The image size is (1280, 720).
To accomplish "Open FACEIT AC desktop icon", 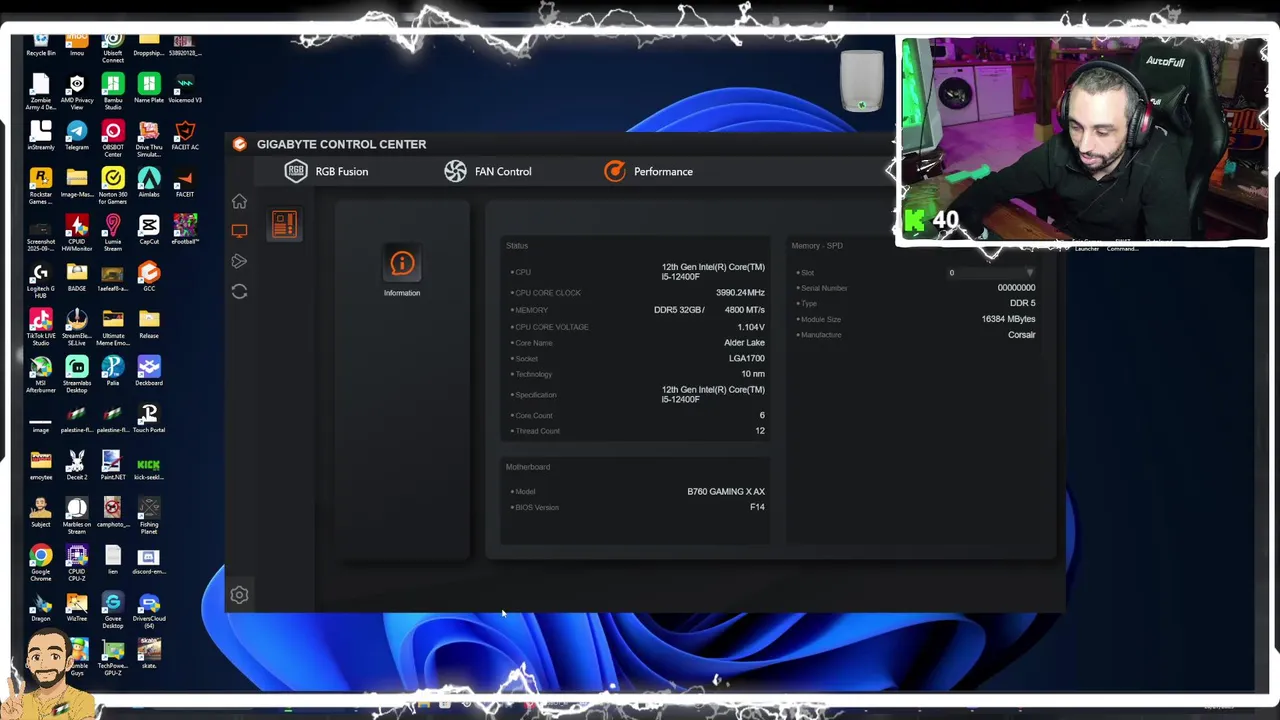I will pos(185,135).
